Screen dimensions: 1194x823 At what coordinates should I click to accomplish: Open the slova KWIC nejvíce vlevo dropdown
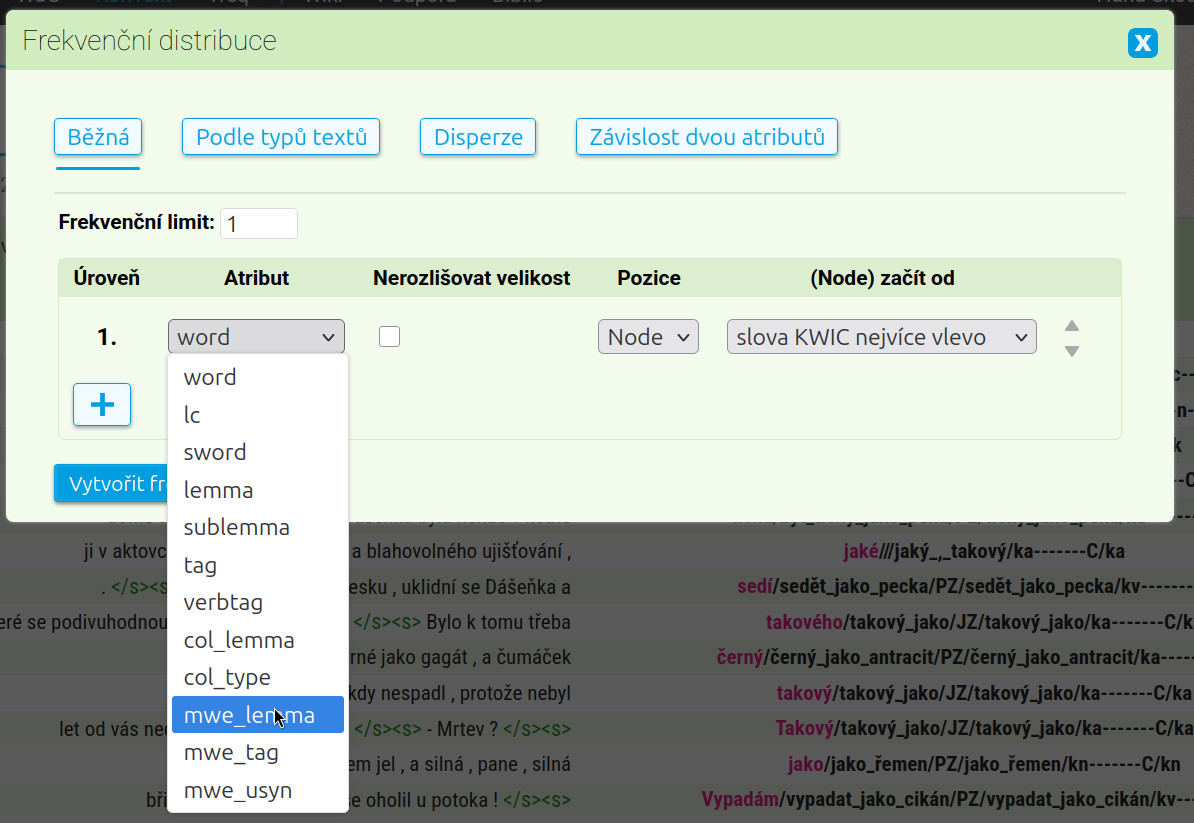[x=881, y=337]
